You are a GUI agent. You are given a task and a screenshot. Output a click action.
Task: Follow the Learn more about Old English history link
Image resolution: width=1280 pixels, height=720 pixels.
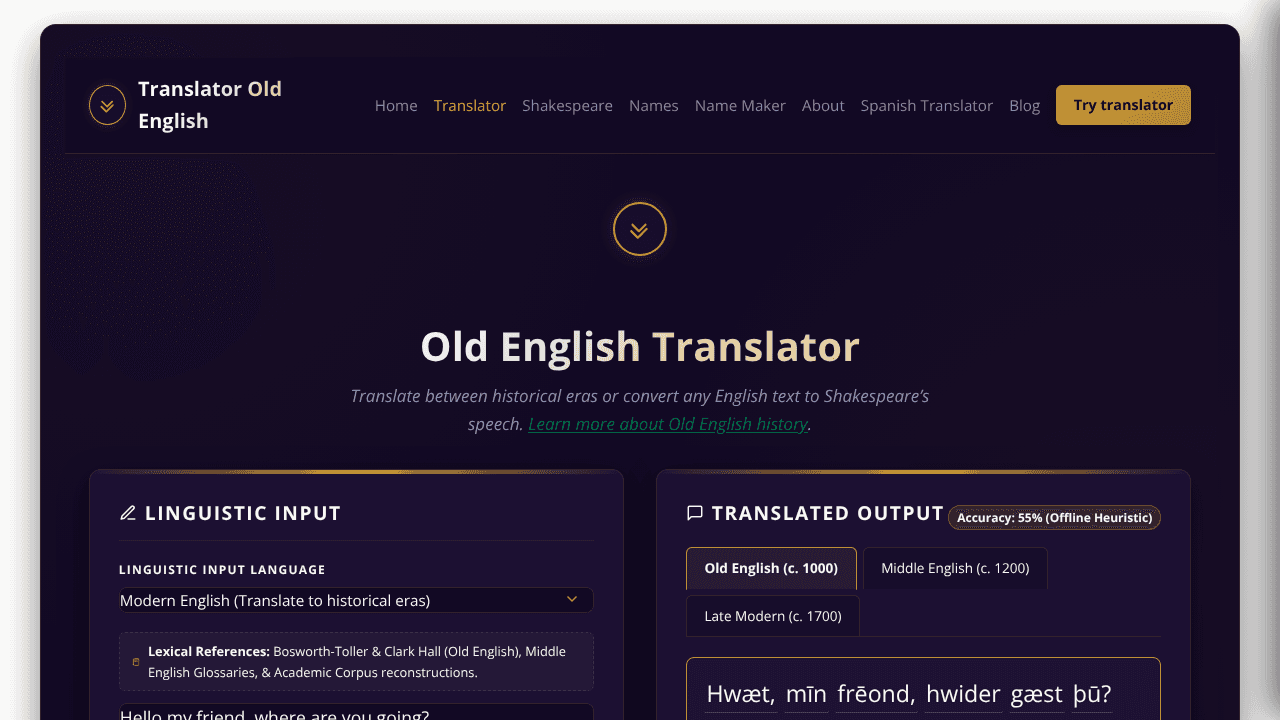[668, 424]
